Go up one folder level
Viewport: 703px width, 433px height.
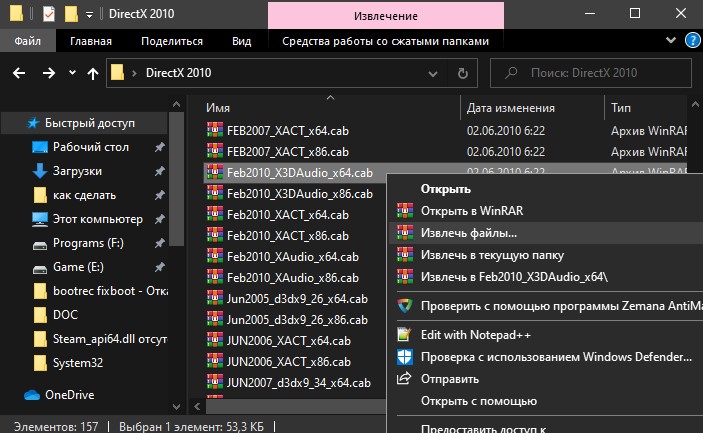coord(93,73)
